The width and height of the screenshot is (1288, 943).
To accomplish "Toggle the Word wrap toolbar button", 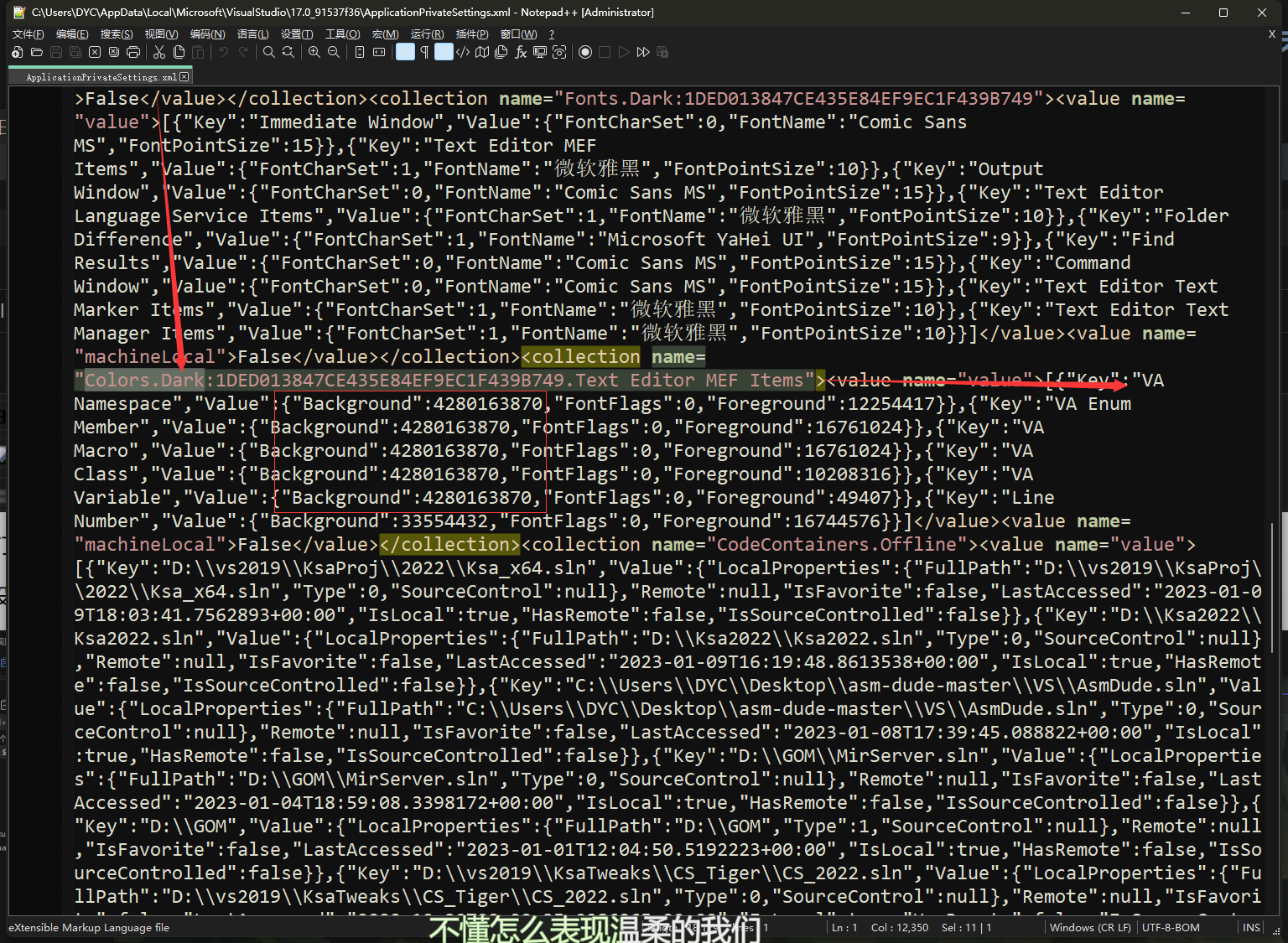I will click(x=405, y=52).
